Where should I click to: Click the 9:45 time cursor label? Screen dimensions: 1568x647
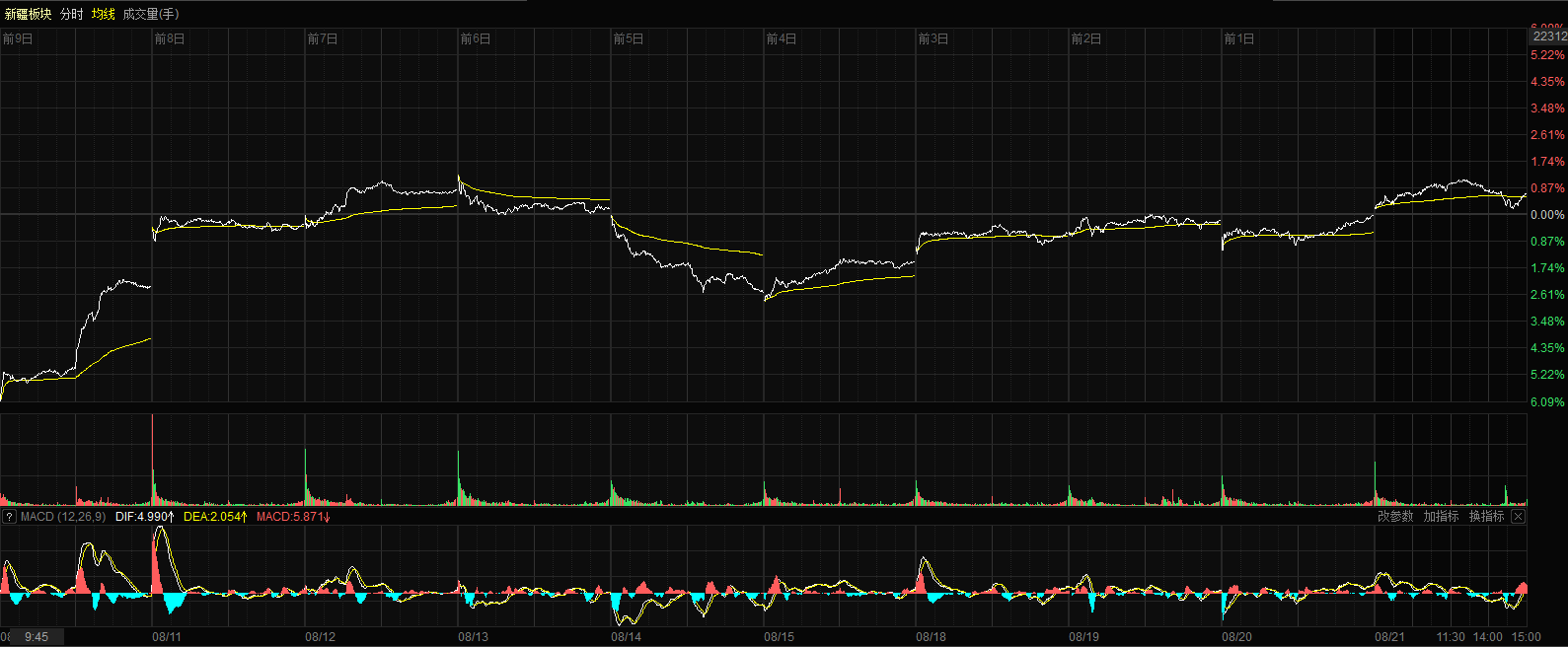[37, 637]
